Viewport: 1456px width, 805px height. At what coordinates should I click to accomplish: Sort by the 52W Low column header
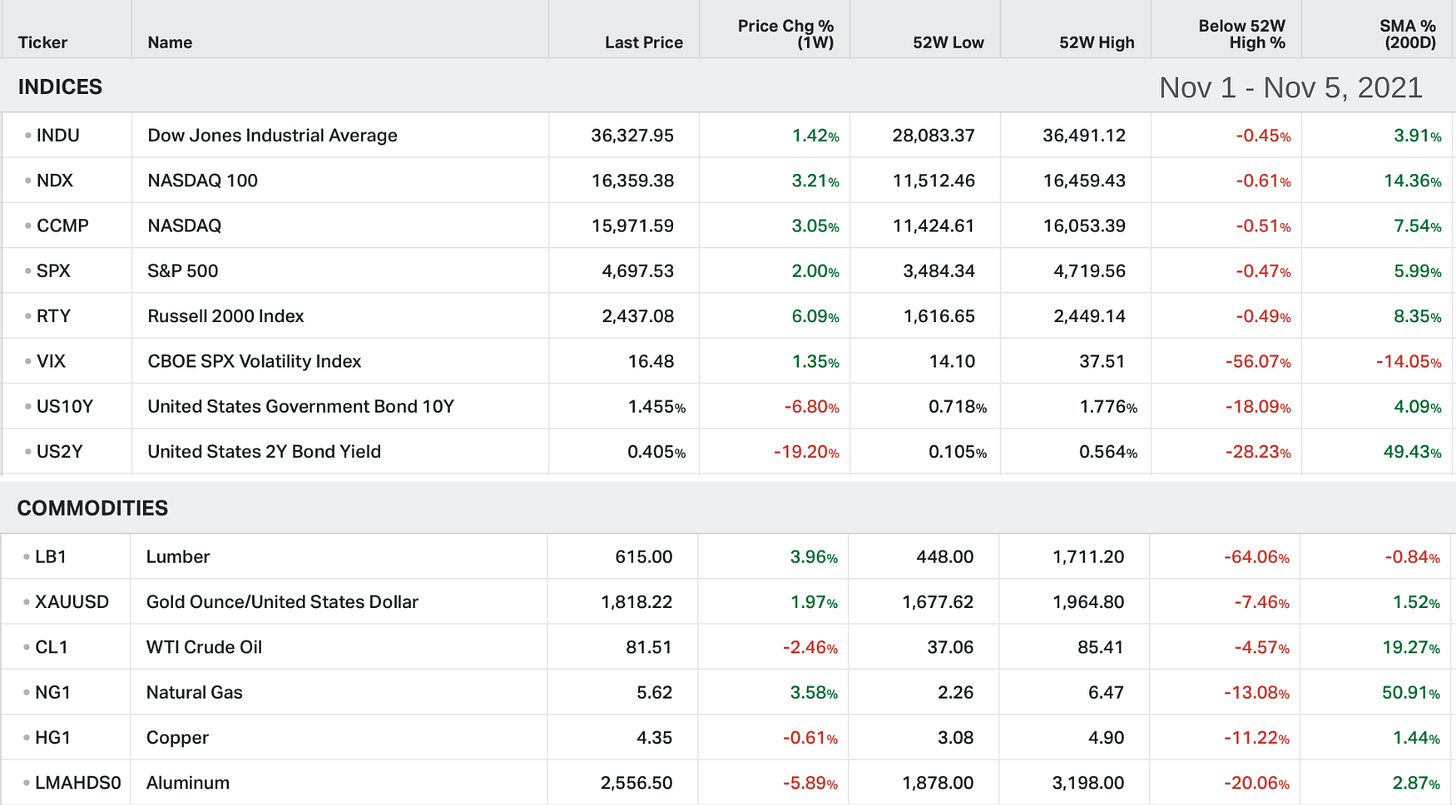click(950, 42)
